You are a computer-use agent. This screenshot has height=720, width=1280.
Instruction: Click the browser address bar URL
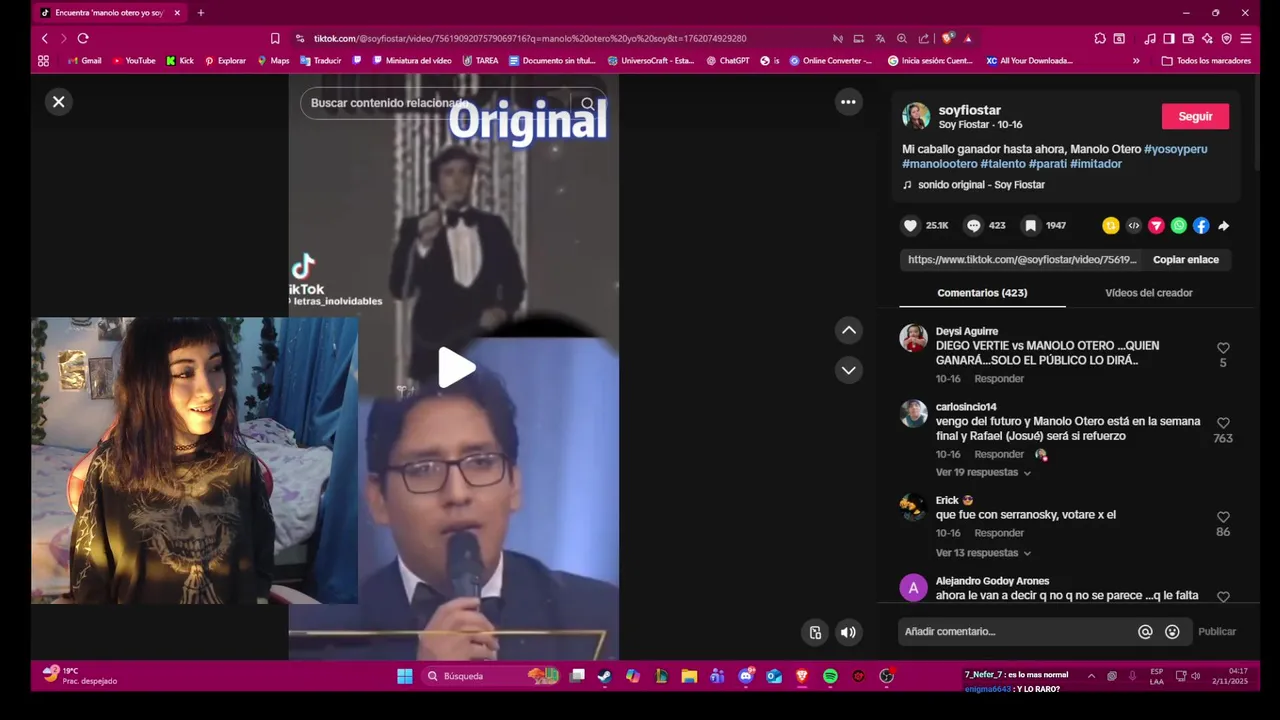[x=530, y=38]
